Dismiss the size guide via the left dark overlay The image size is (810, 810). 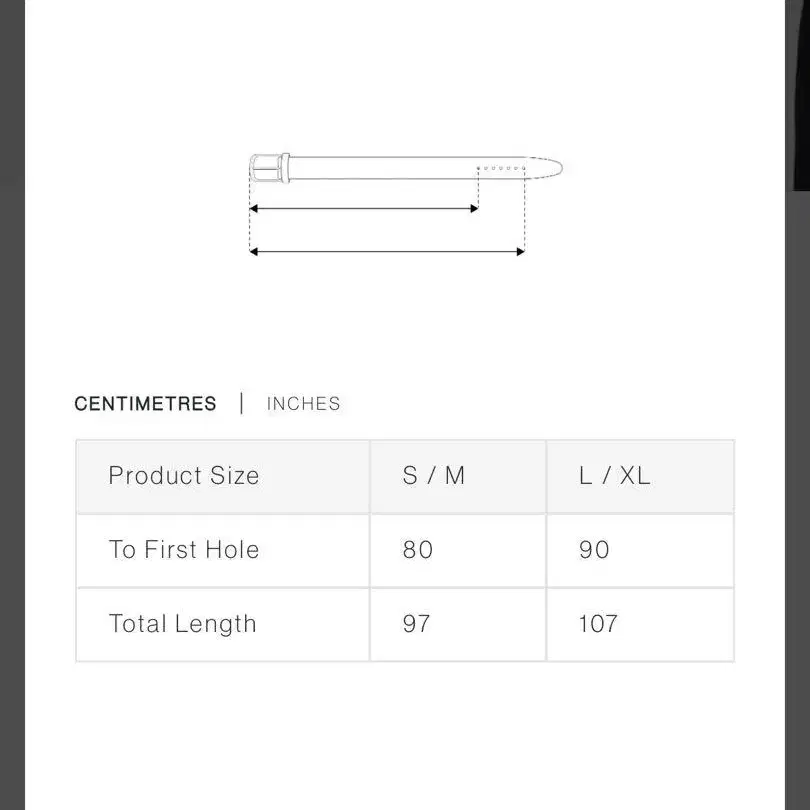click(11, 400)
